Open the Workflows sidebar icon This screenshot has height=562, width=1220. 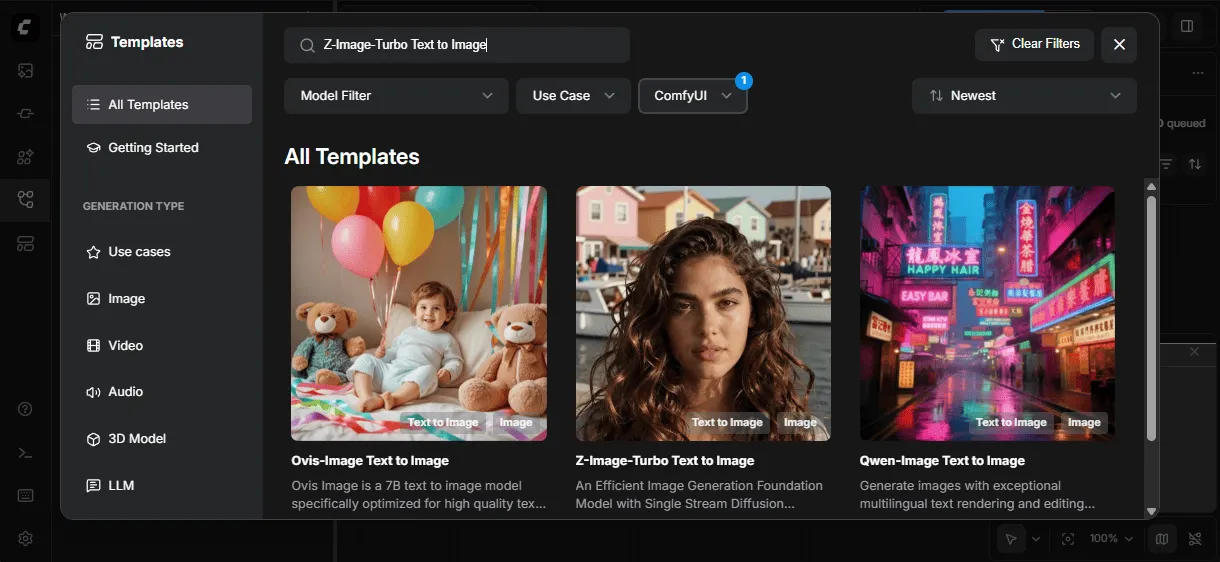tap(25, 200)
